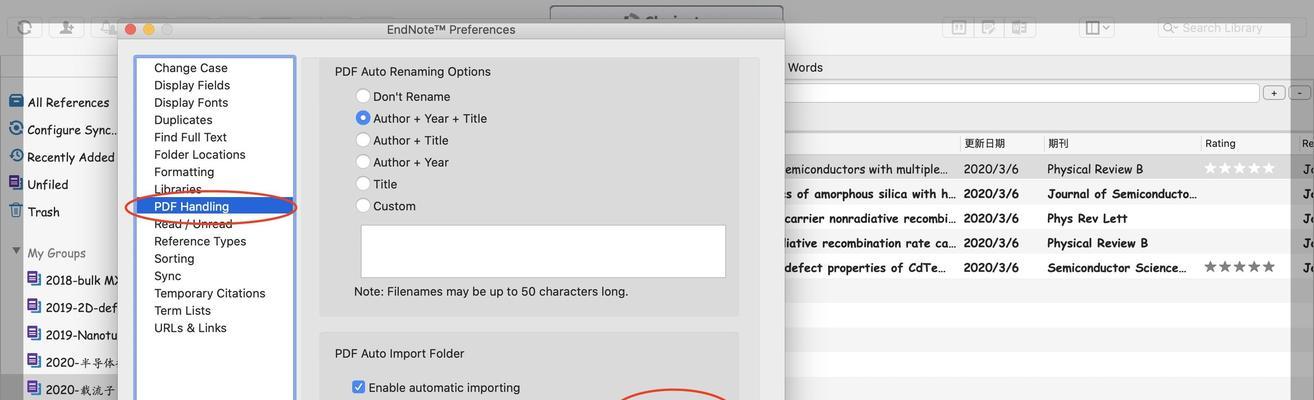Viewport: 1314px width, 400px height.
Task: Open Display Fields preferences
Action: coord(192,85)
